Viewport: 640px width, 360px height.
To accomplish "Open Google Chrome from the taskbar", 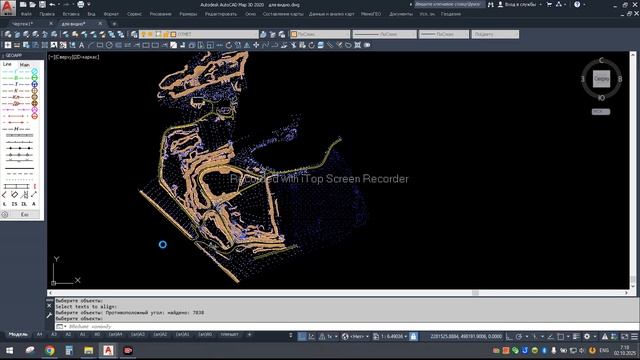I will point(50,350).
